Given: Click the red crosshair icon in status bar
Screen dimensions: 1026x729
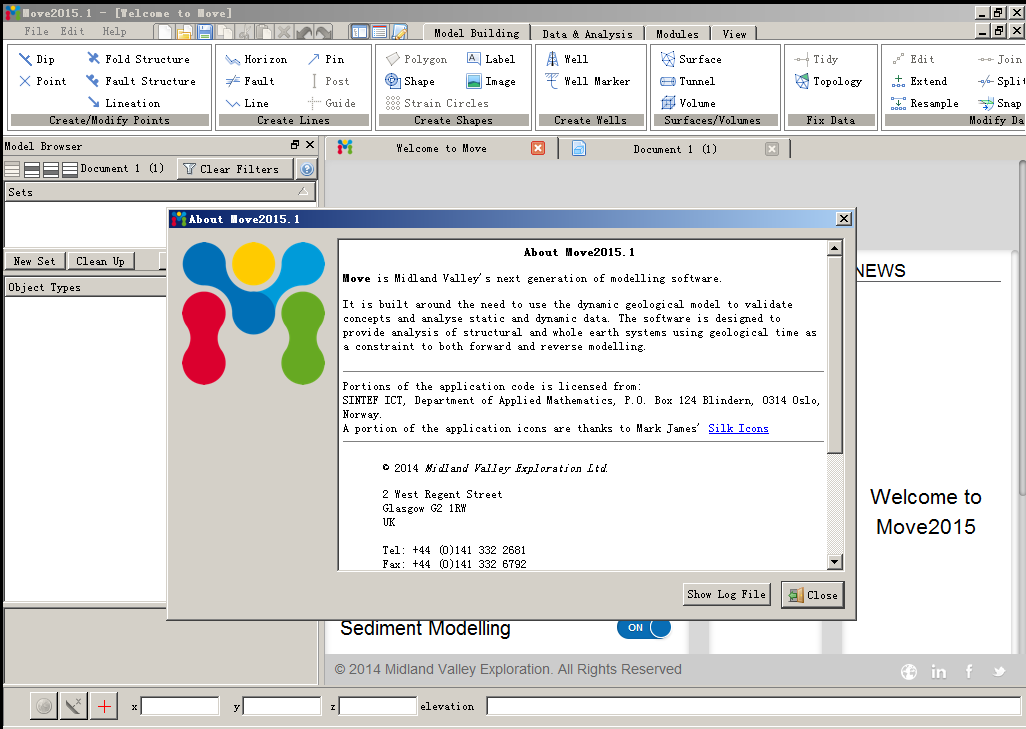Looking at the screenshot, I should point(104,706).
